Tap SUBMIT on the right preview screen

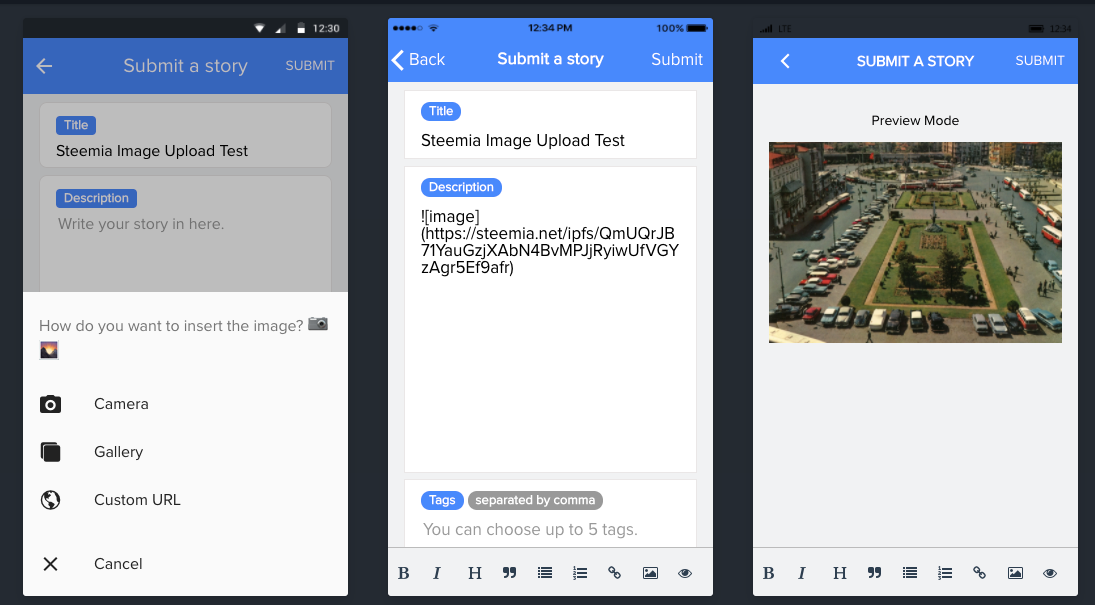tap(1040, 61)
